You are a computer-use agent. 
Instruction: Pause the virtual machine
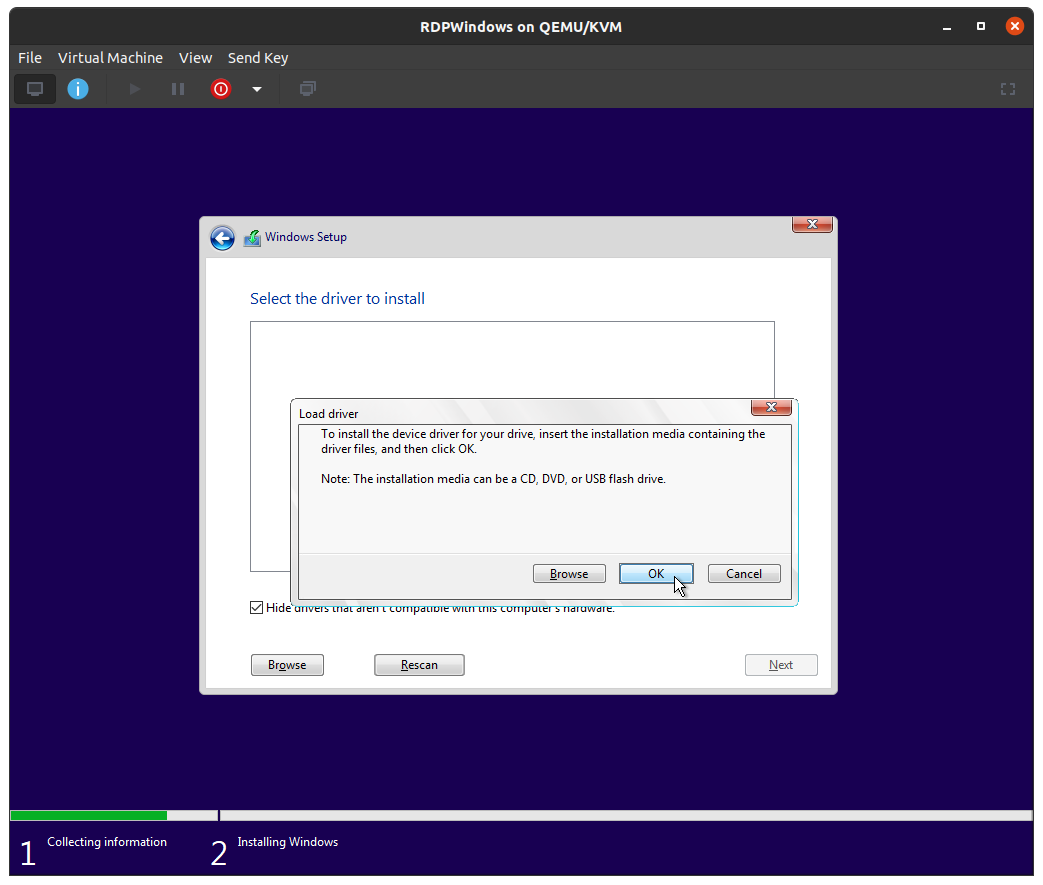coord(178,89)
